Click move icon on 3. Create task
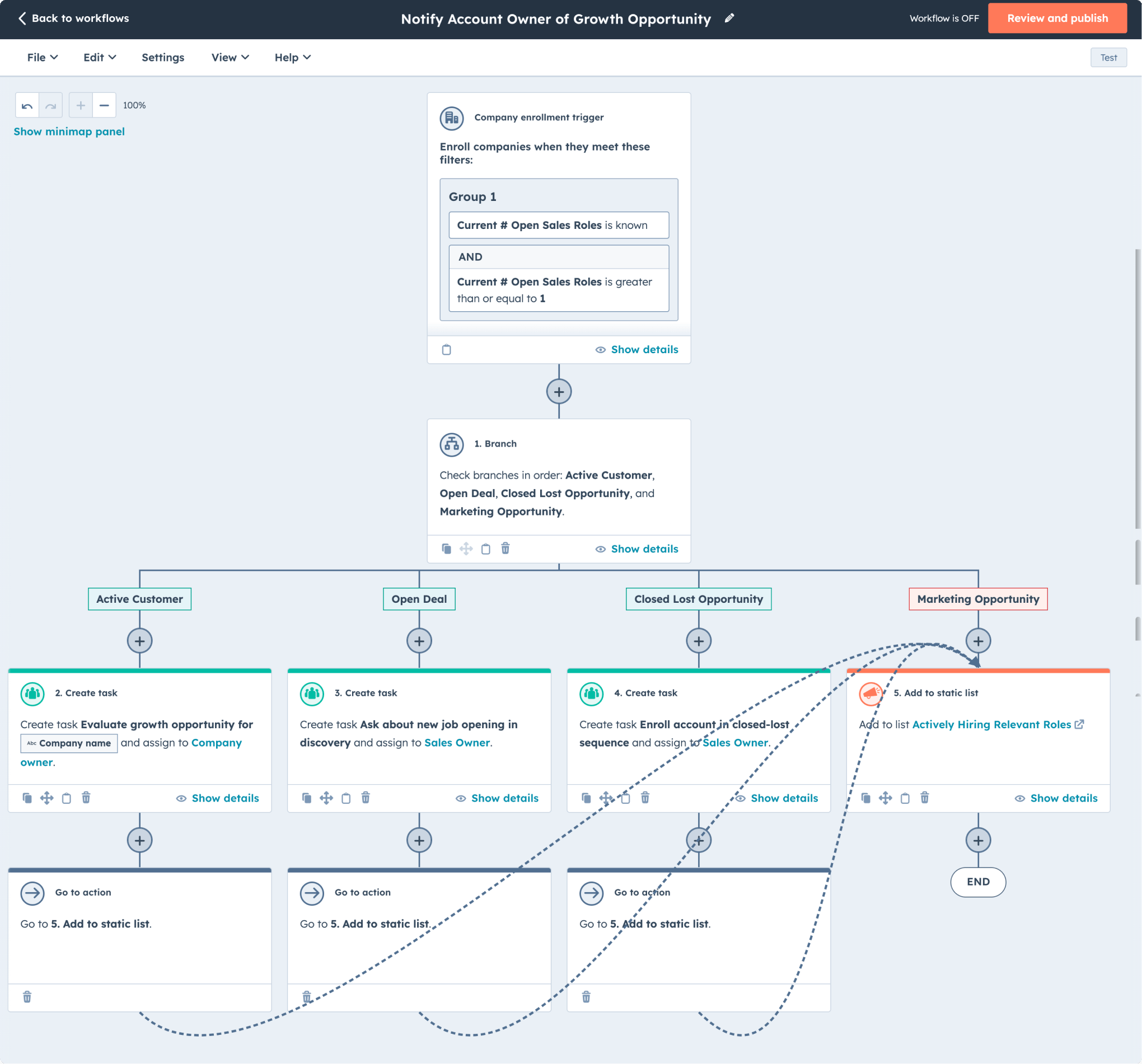The width and height of the screenshot is (1142, 1064). pyautogui.click(x=326, y=798)
